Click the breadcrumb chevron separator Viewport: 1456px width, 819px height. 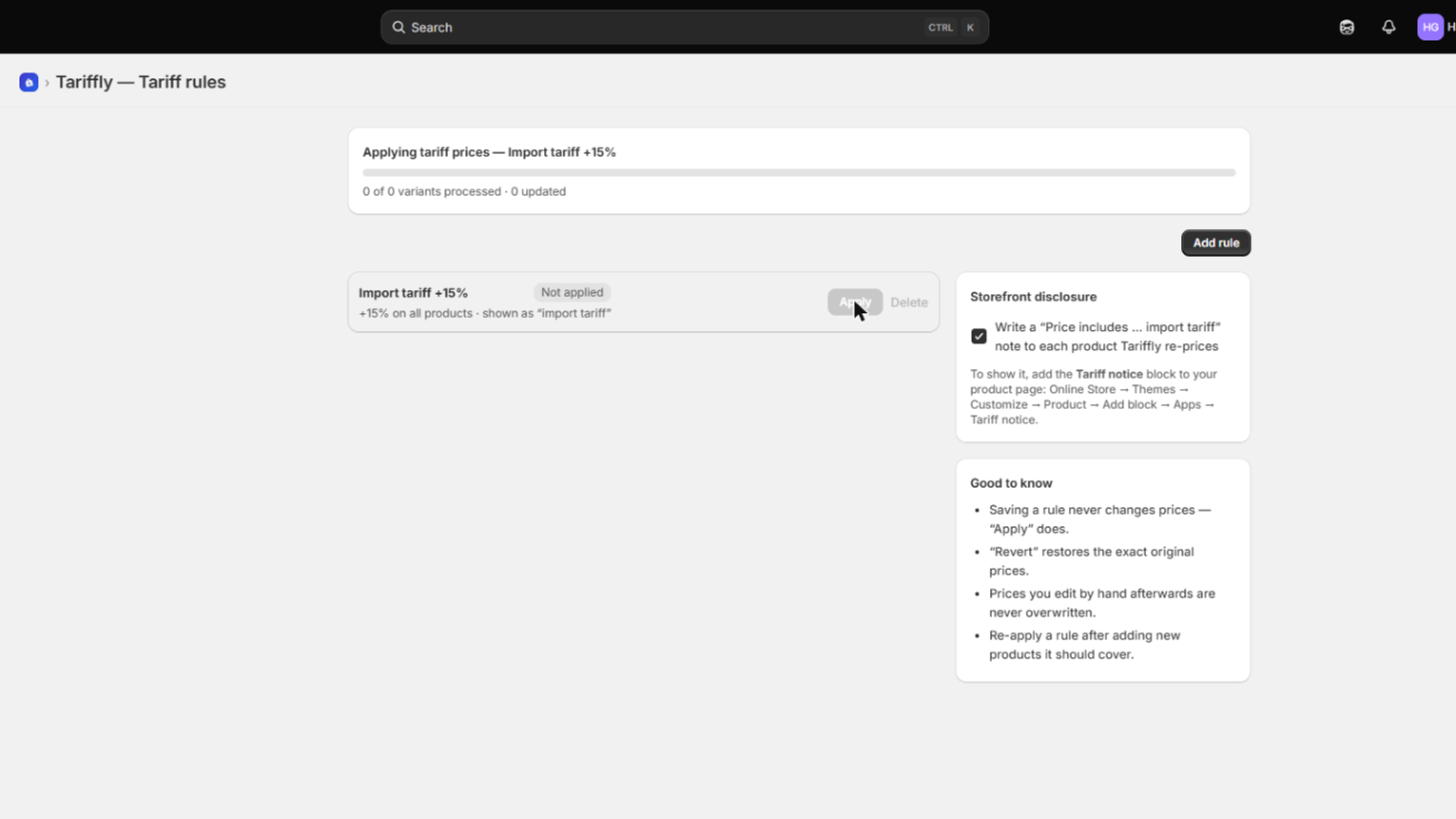click(x=47, y=83)
